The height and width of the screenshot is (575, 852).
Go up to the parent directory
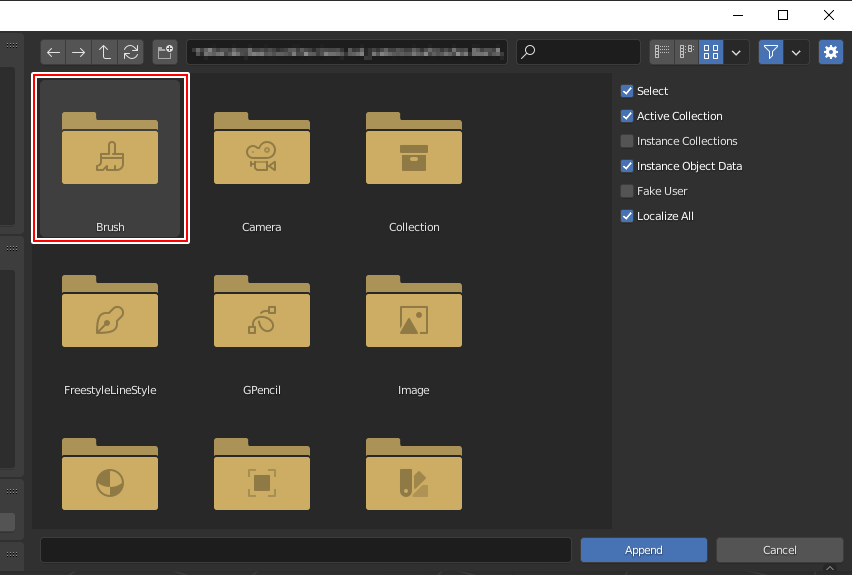[105, 52]
